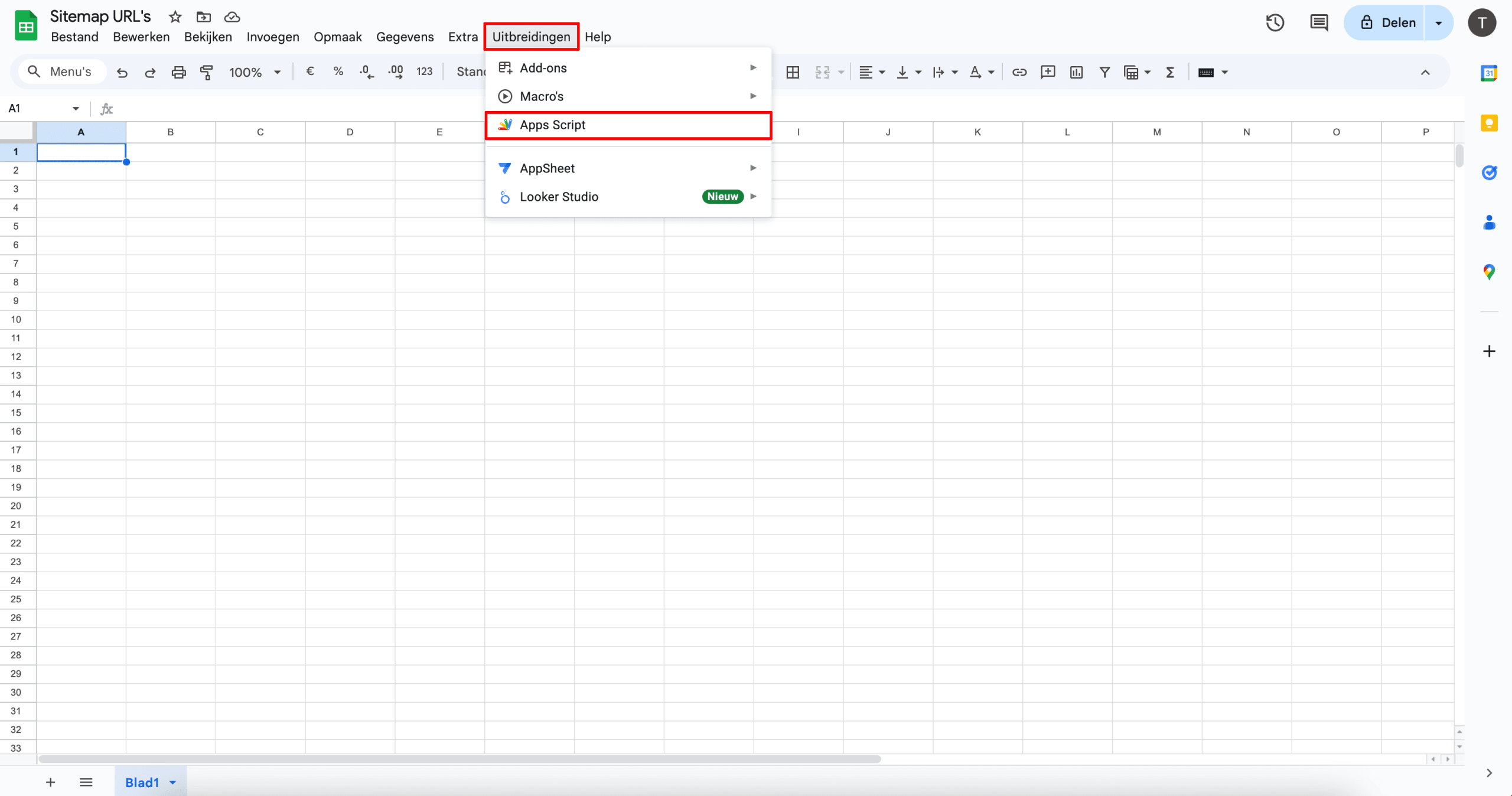
Task: Open Contacts side panel
Action: 1489,223
